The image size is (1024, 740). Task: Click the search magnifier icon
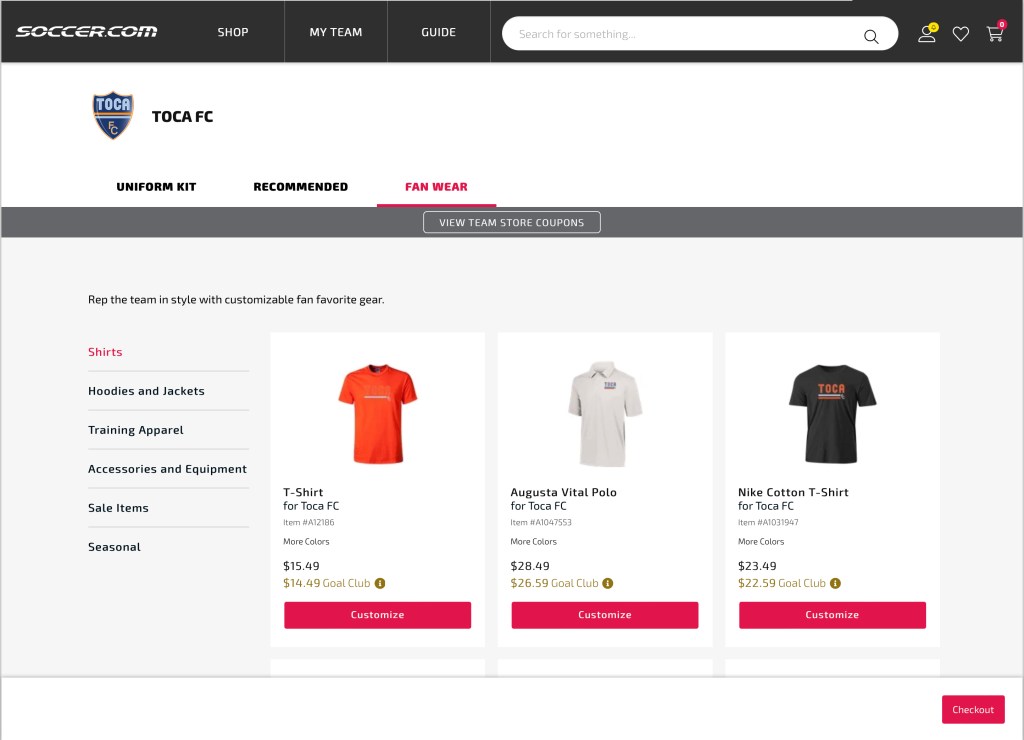coord(871,37)
